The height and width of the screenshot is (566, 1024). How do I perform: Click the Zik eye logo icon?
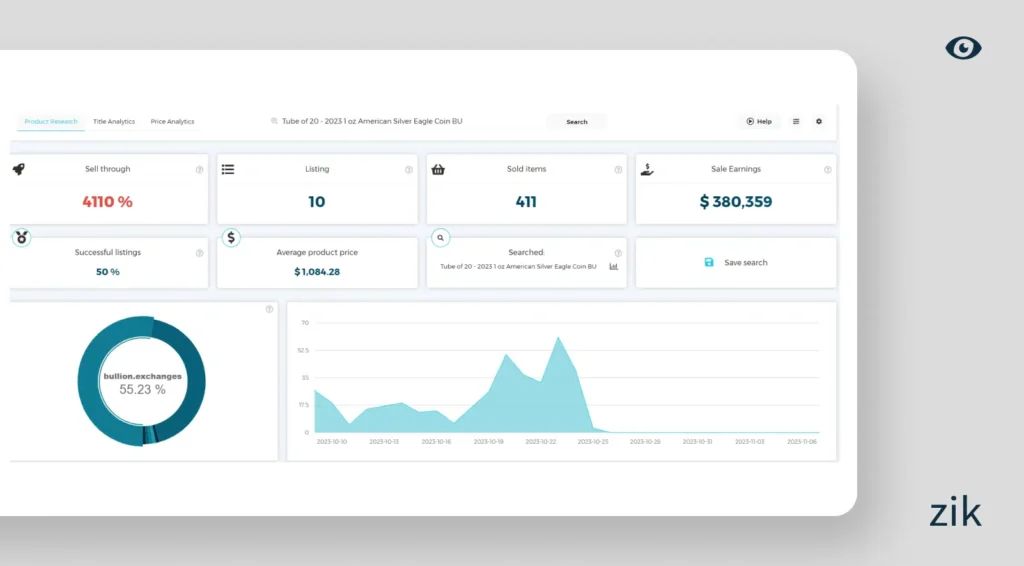click(963, 48)
